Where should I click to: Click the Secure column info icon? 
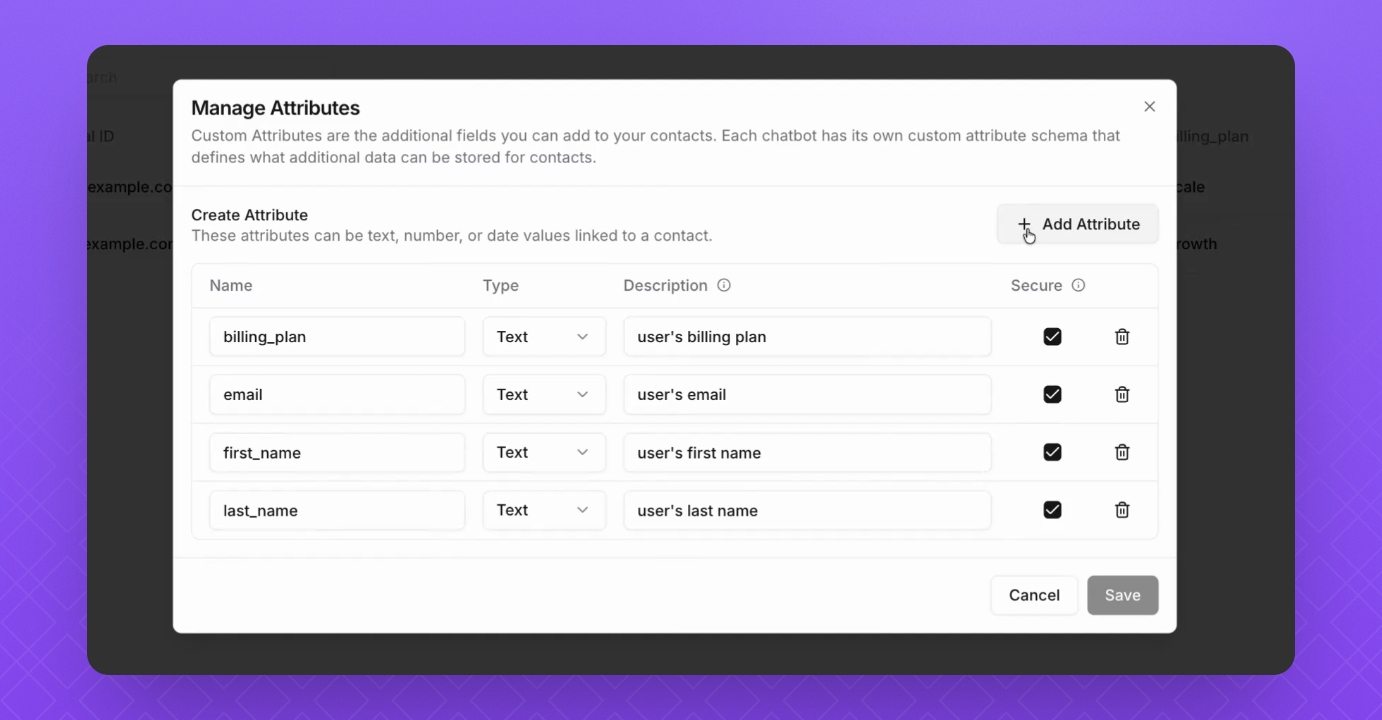tap(1078, 285)
